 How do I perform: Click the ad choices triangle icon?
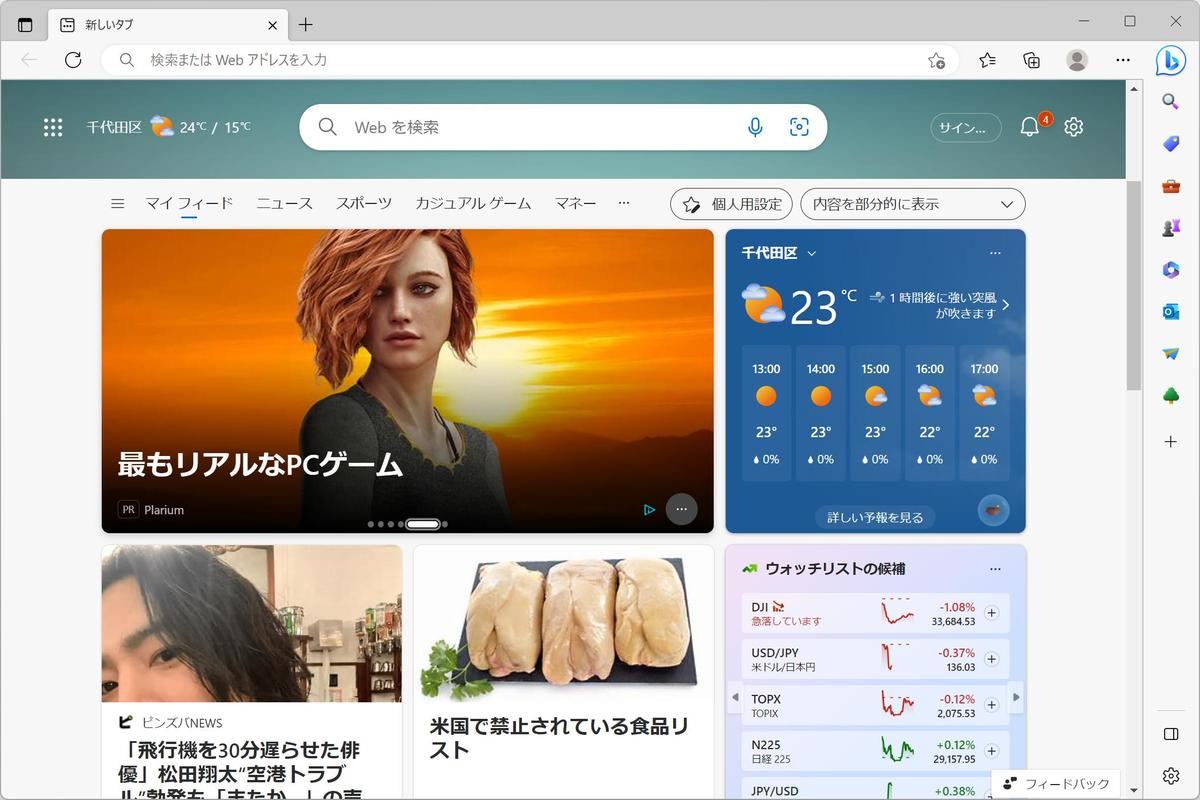[x=649, y=509]
